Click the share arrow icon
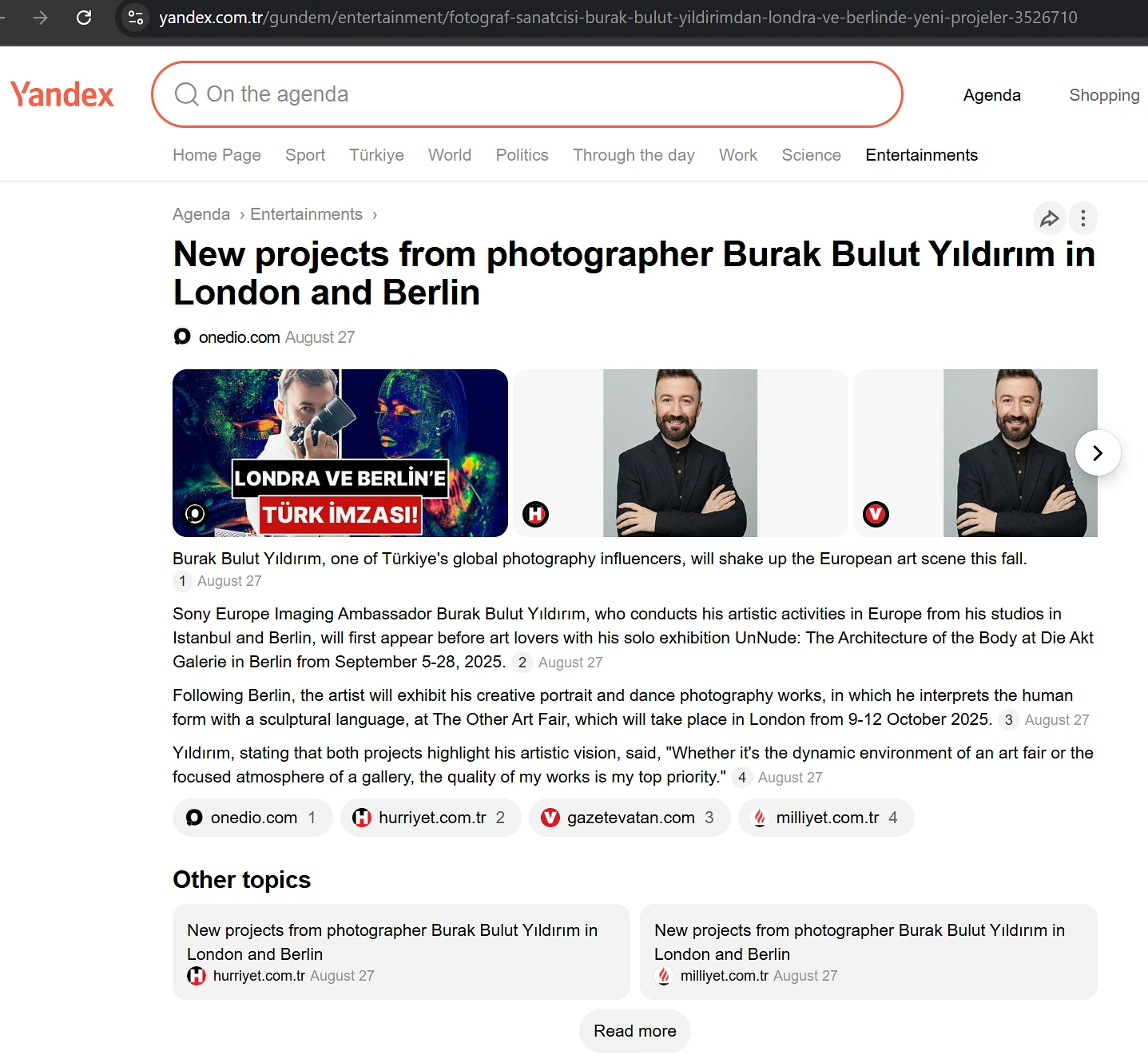The image size is (1148, 1055). (x=1049, y=218)
